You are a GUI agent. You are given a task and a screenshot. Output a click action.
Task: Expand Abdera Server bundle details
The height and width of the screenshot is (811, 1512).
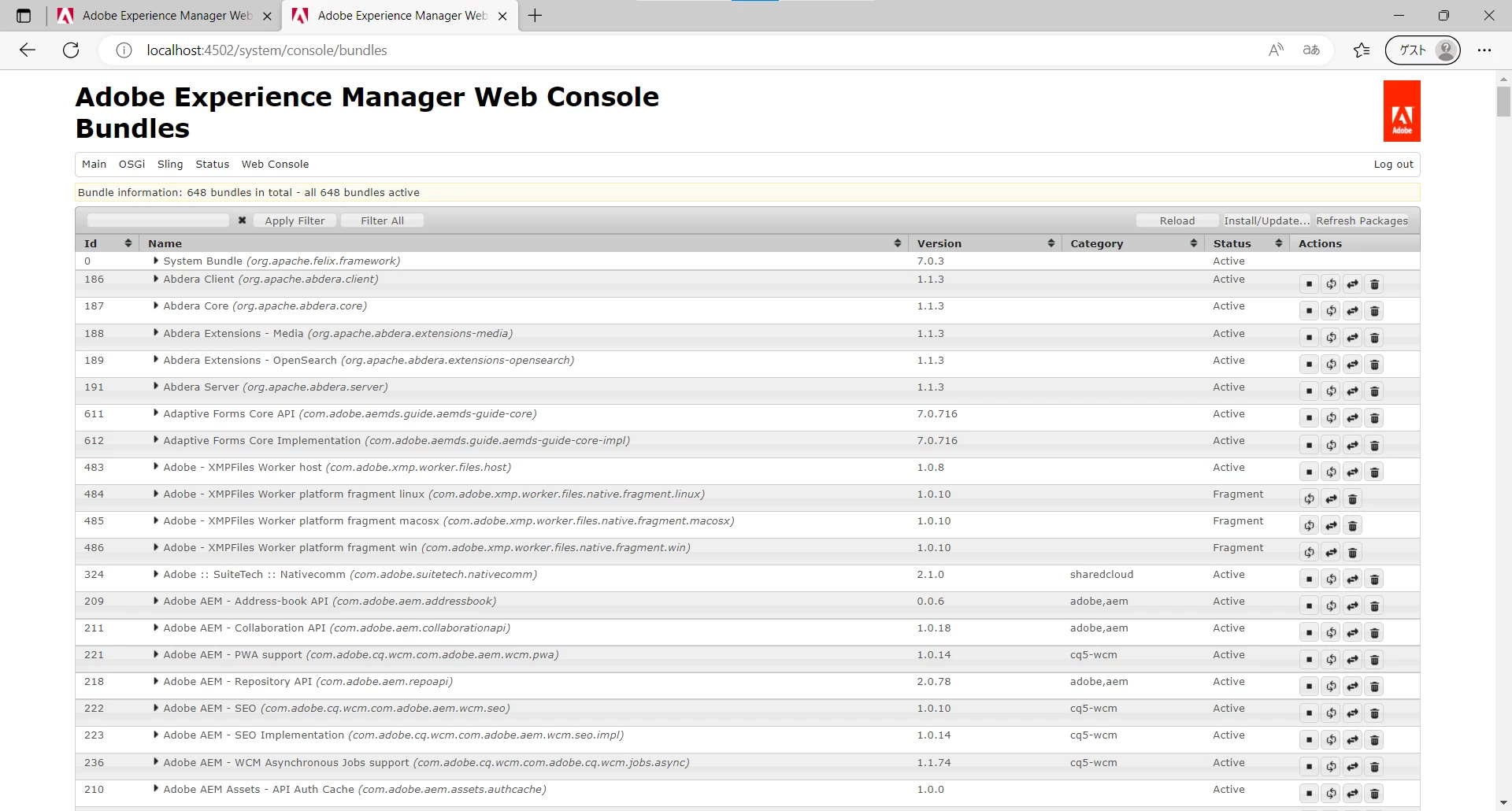click(x=156, y=387)
